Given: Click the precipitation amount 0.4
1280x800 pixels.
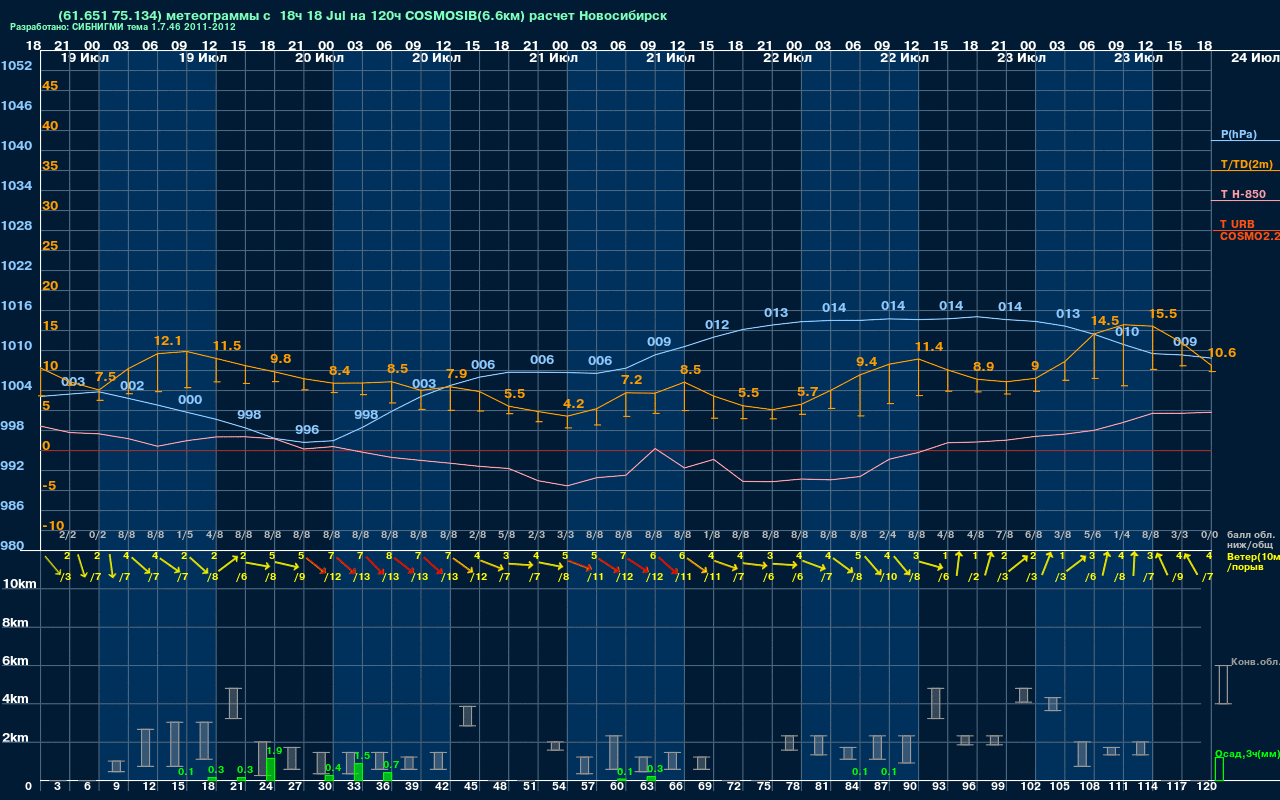Looking at the screenshot, I should click(x=333, y=767).
